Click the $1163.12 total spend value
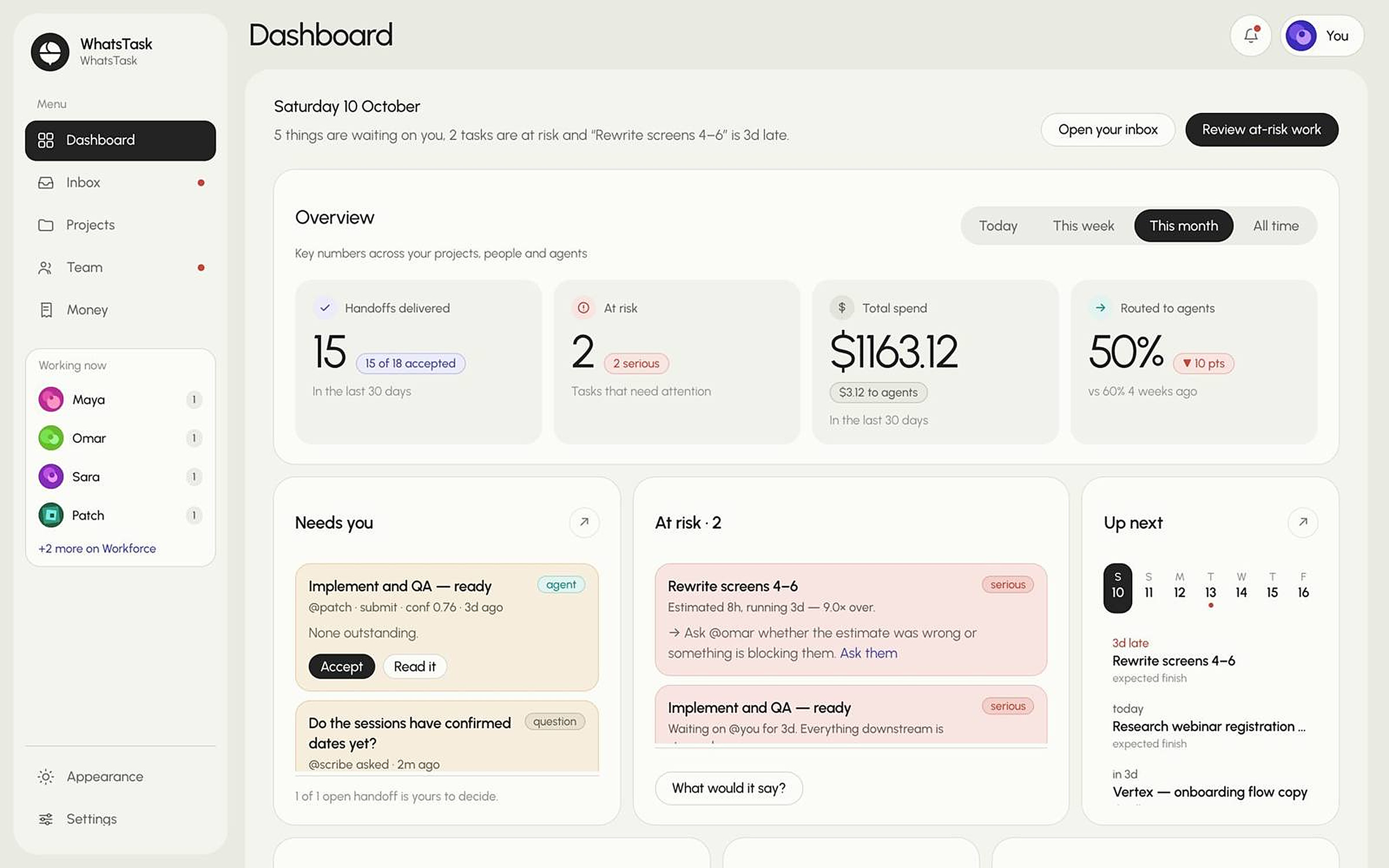Image resolution: width=1389 pixels, height=868 pixels. [x=894, y=351]
